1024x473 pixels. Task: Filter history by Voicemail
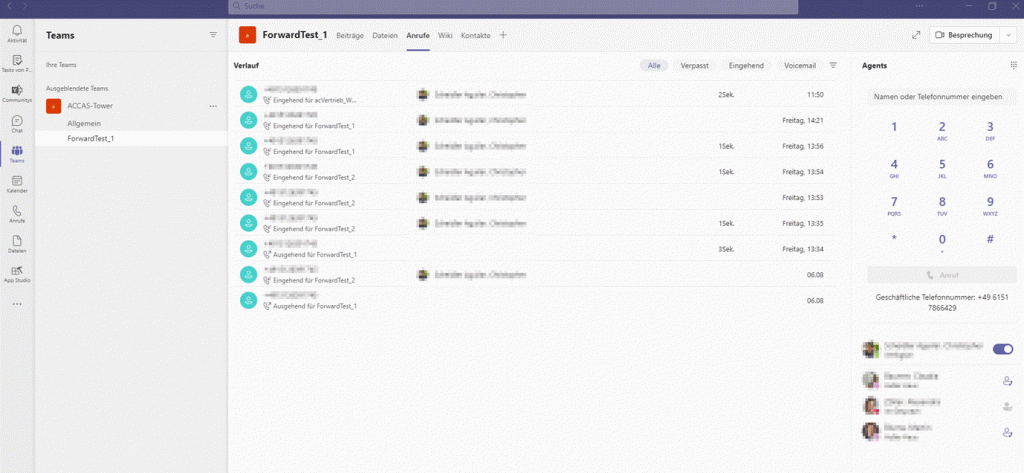[800, 65]
